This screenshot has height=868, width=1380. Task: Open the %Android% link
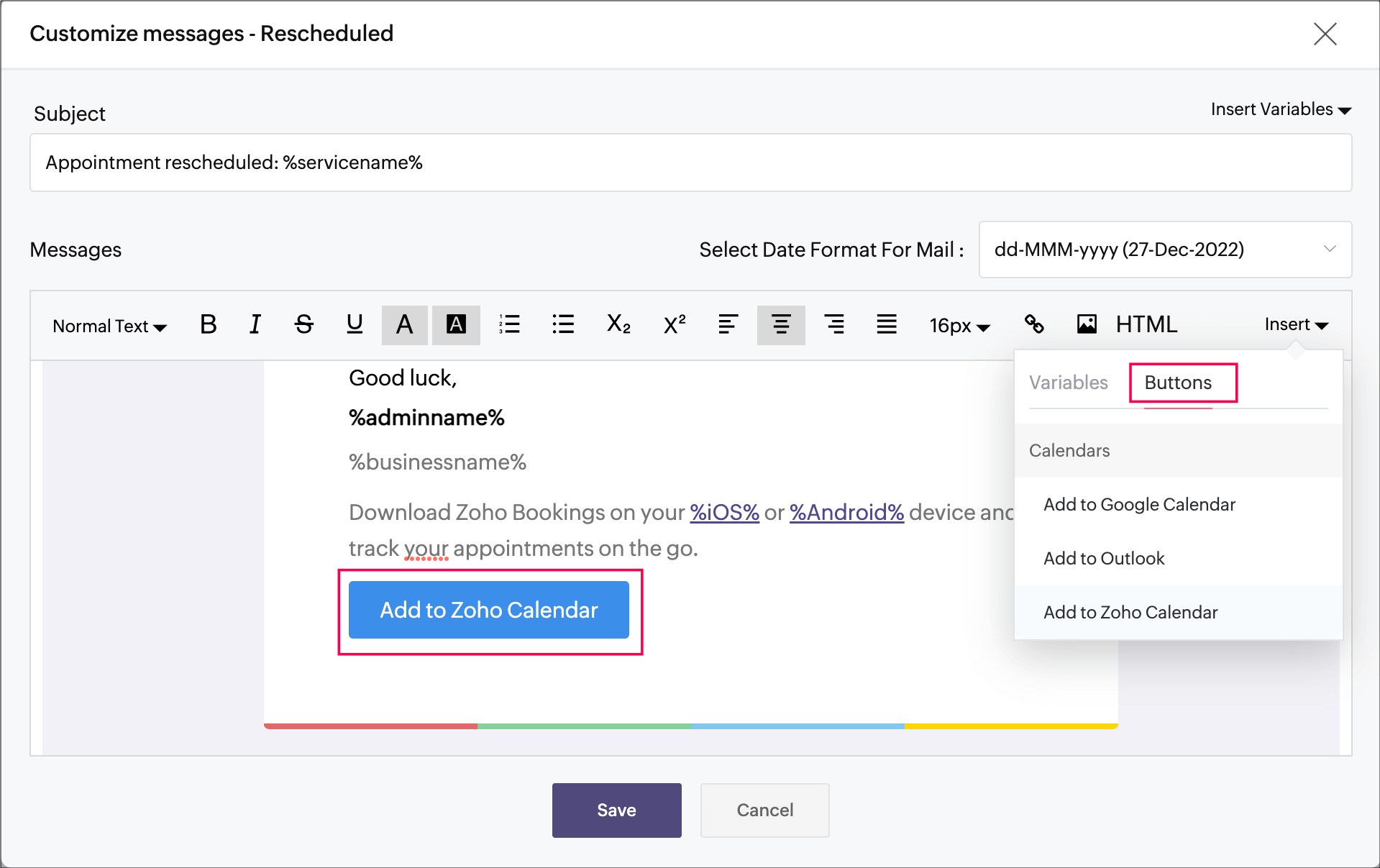tap(846, 512)
